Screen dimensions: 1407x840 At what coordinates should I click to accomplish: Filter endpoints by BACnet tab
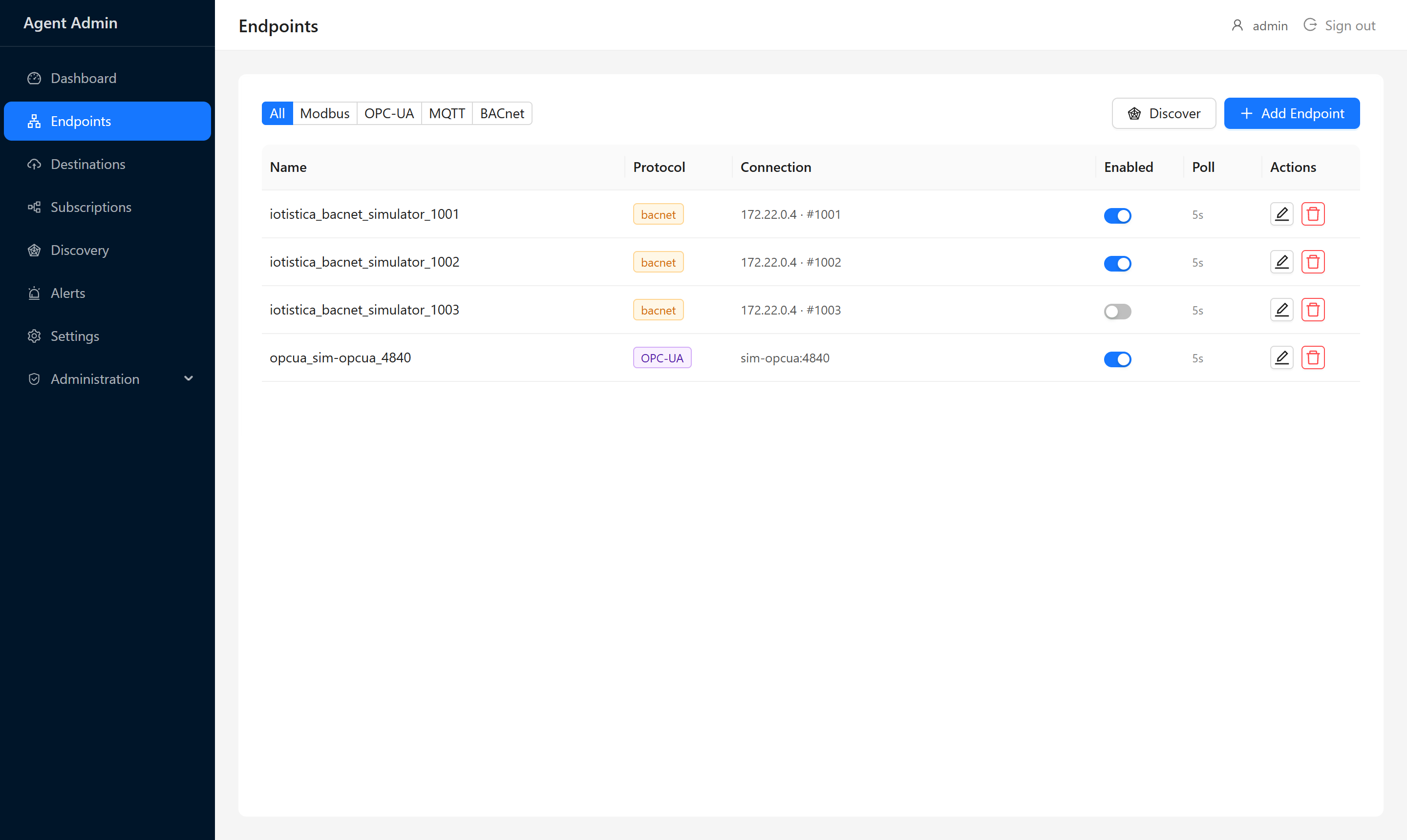tap(502, 113)
